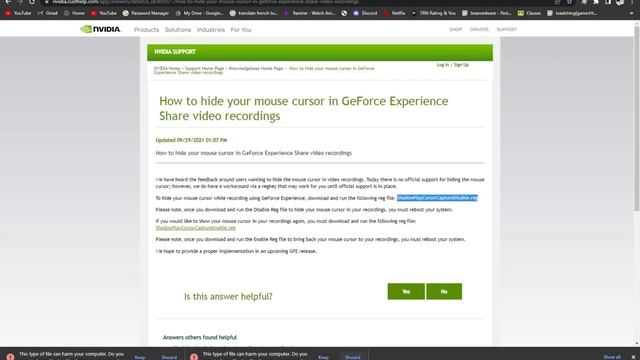Answer Yes to is this helpful
Viewport: 640px width, 360px height.
tap(406, 291)
